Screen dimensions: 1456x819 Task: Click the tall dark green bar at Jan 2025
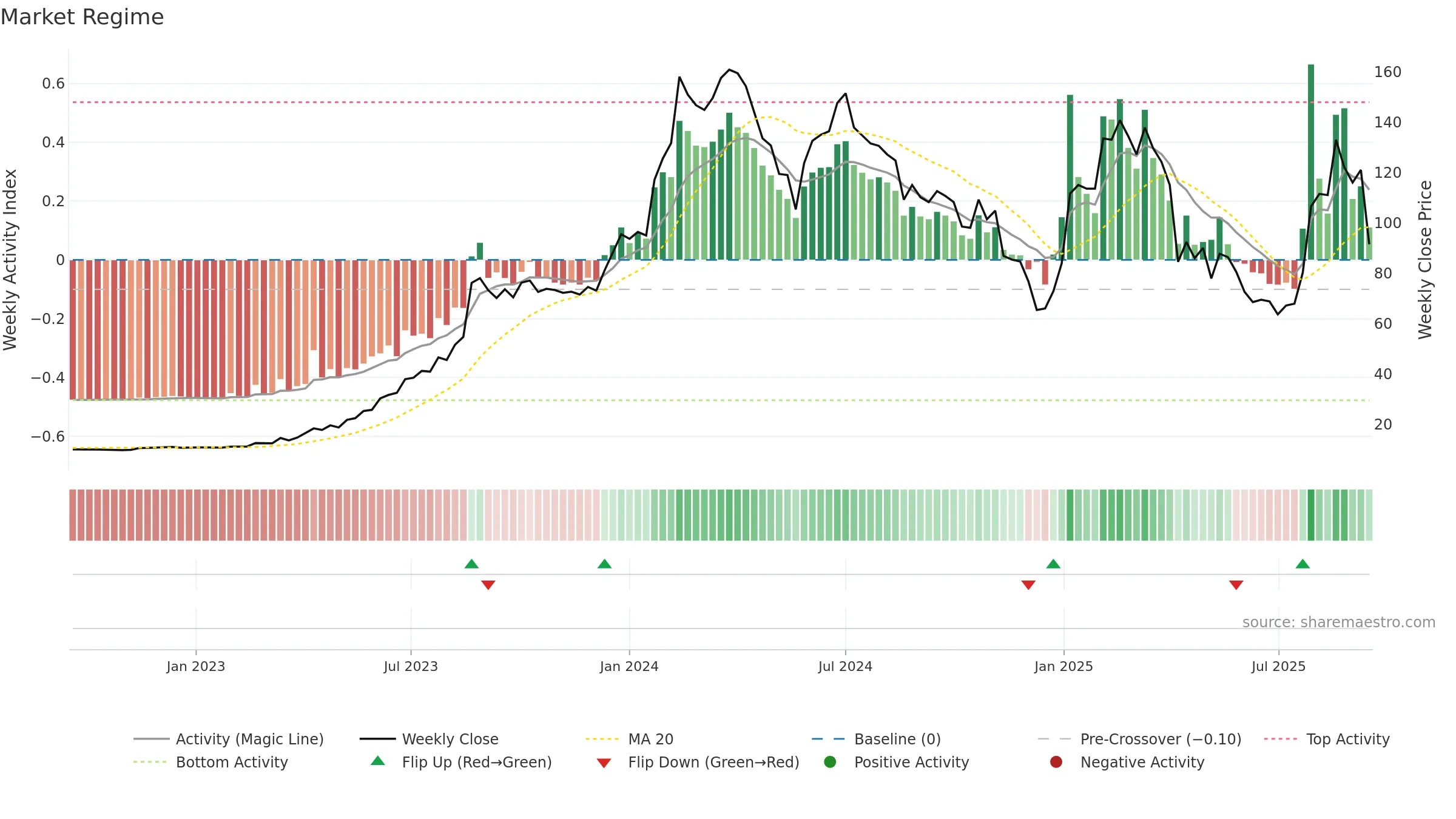coord(1070,177)
